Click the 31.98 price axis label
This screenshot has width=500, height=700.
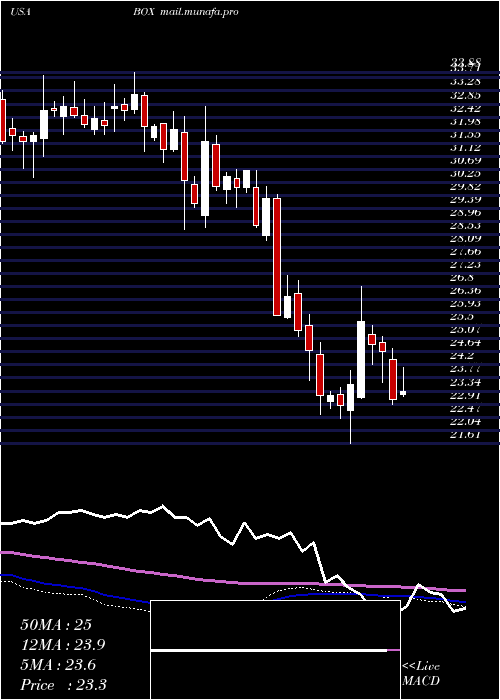click(465, 121)
